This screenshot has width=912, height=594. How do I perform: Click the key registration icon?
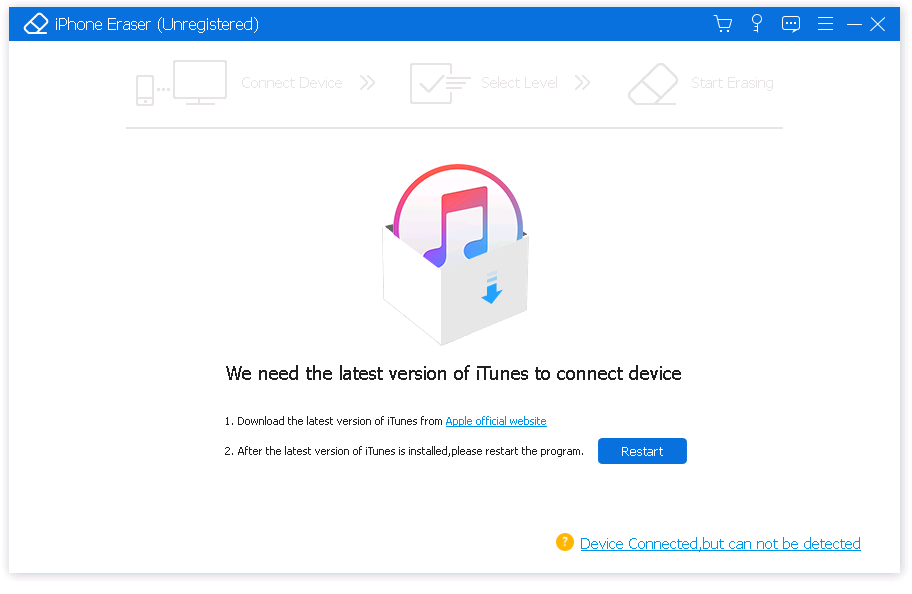pos(757,22)
